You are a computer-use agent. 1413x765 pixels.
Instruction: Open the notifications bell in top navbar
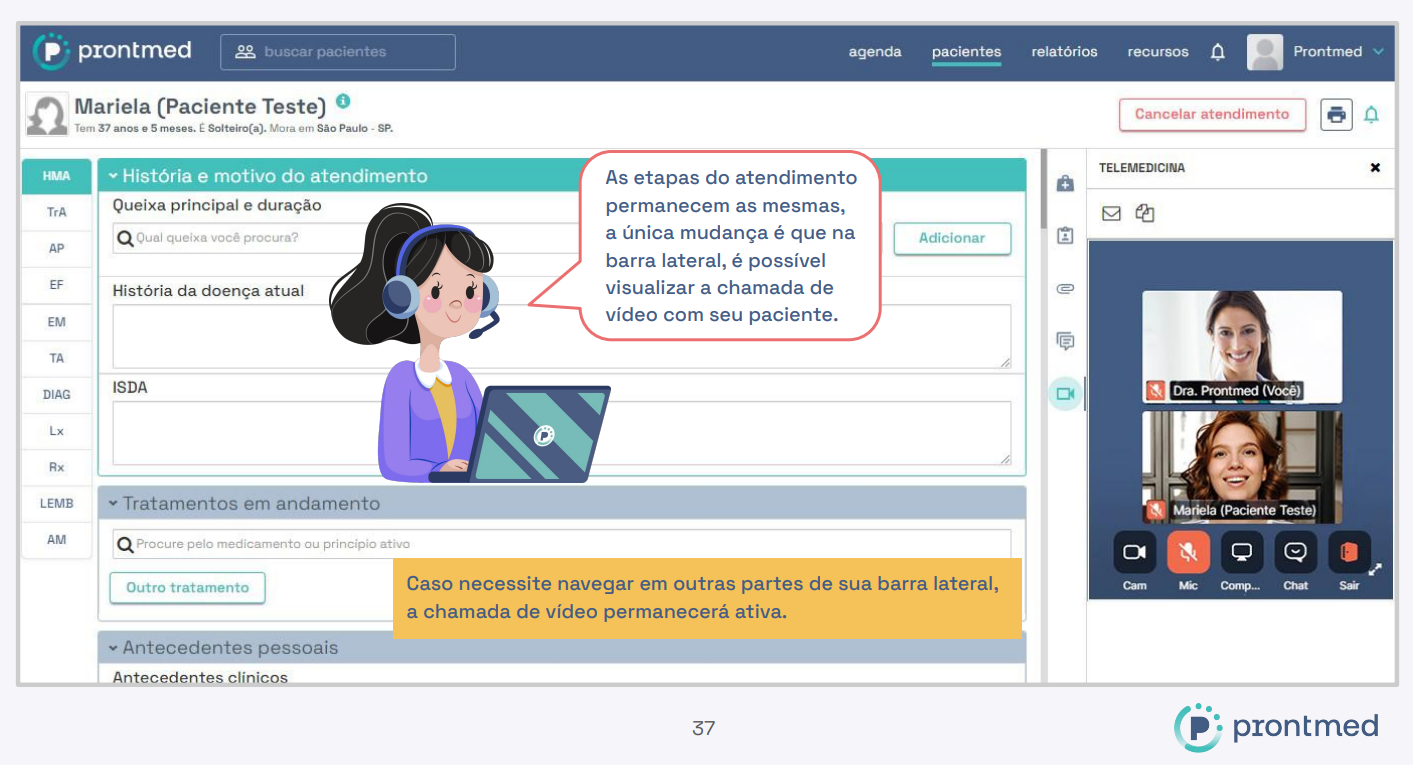coord(1217,52)
